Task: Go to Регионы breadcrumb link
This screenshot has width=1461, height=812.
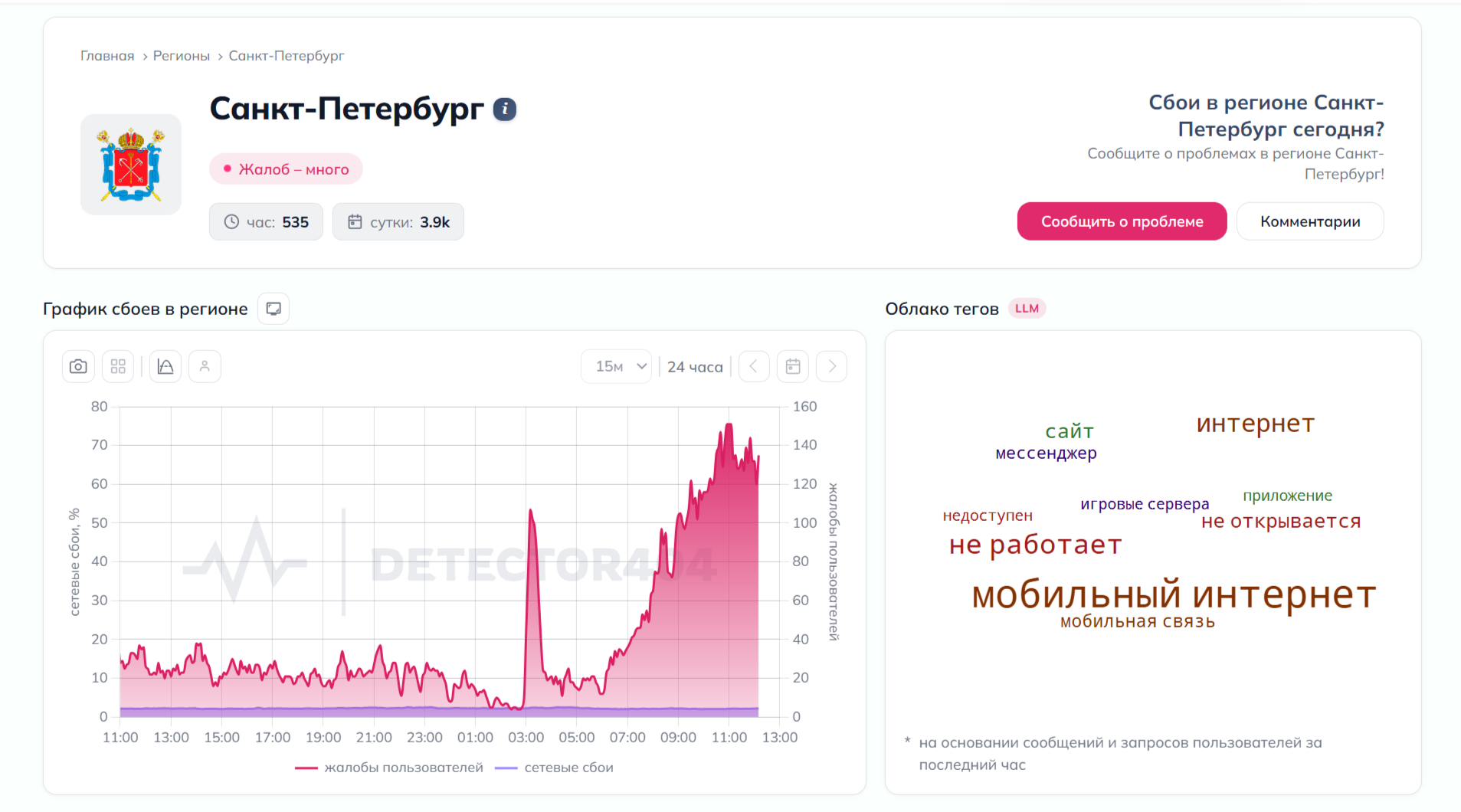Action: tap(181, 56)
